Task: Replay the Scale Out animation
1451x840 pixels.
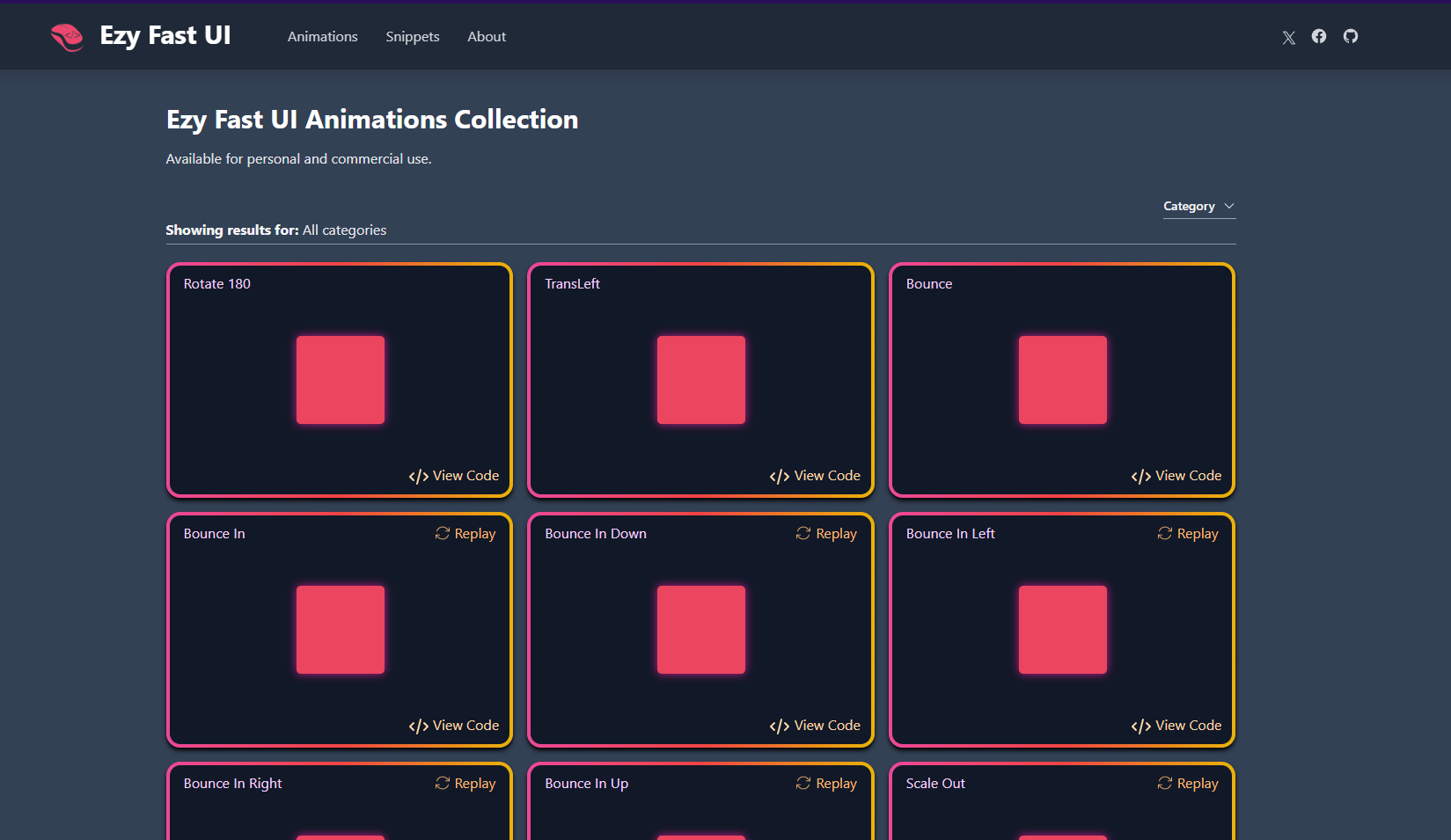Action: (1188, 784)
